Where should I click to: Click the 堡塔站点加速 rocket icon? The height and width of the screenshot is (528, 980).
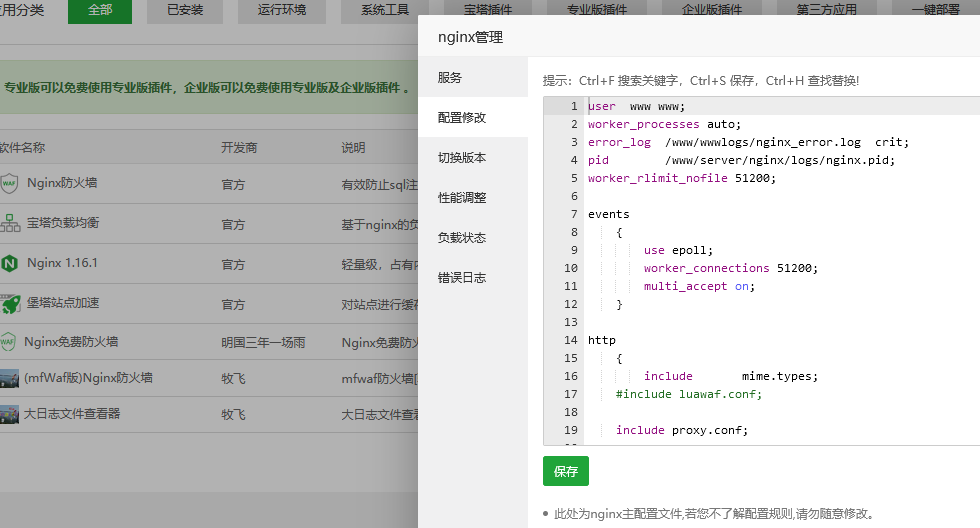coord(9,303)
